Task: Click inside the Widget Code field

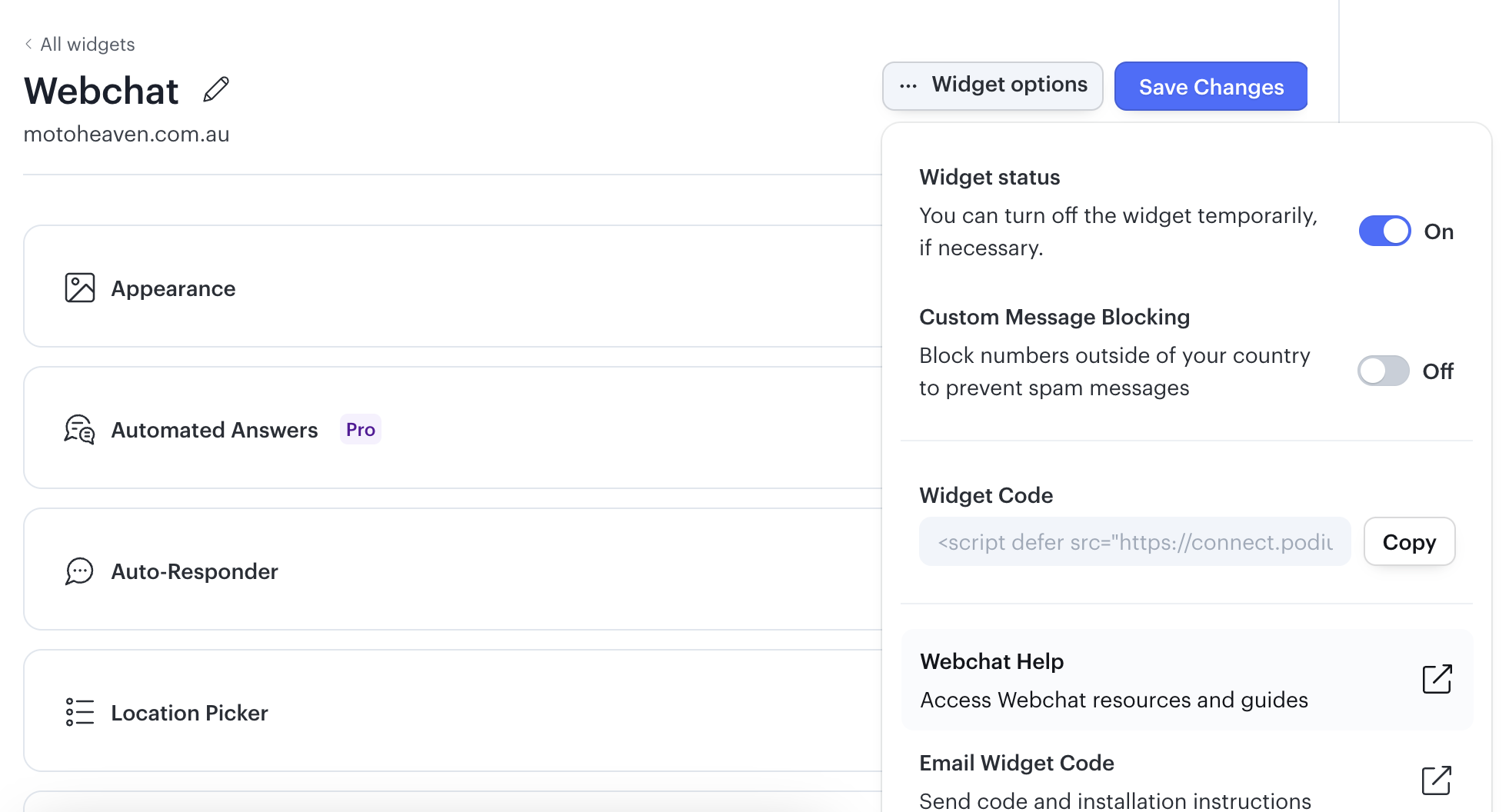Action: coord(1134,541)
